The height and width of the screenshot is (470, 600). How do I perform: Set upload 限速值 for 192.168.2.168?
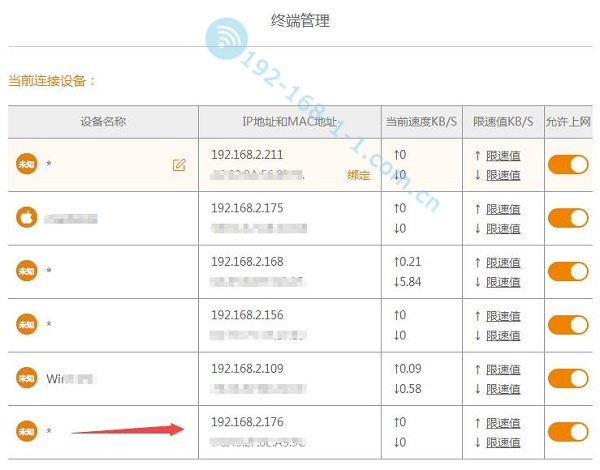tap(503, 263)
